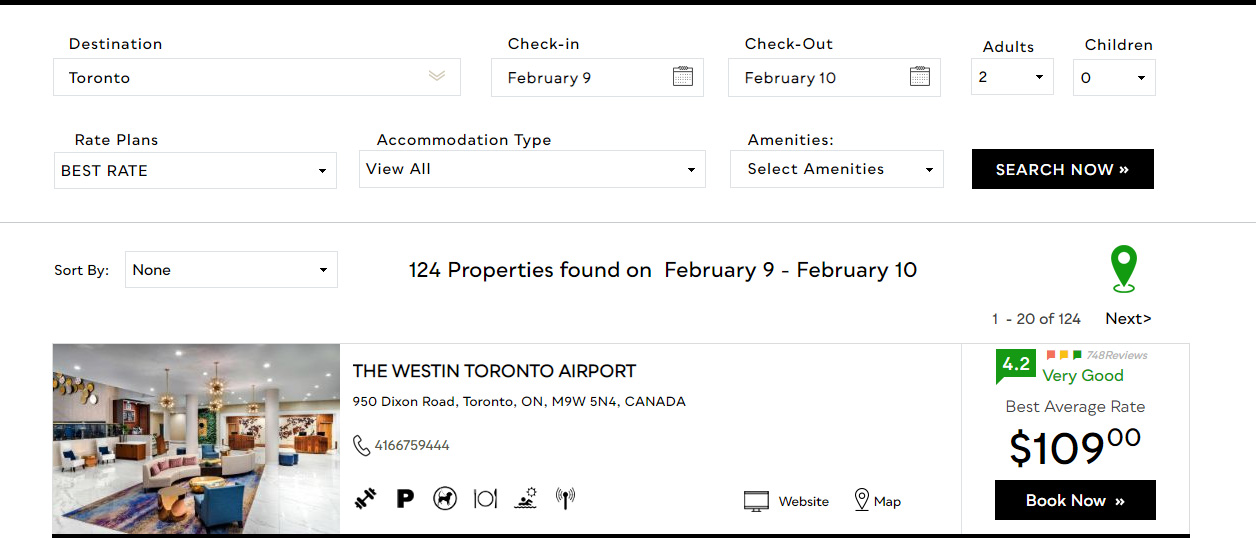Viewport: 1256px width, 538px height.
Task: Click the green map pin icon
Action: click(1124, 270)
